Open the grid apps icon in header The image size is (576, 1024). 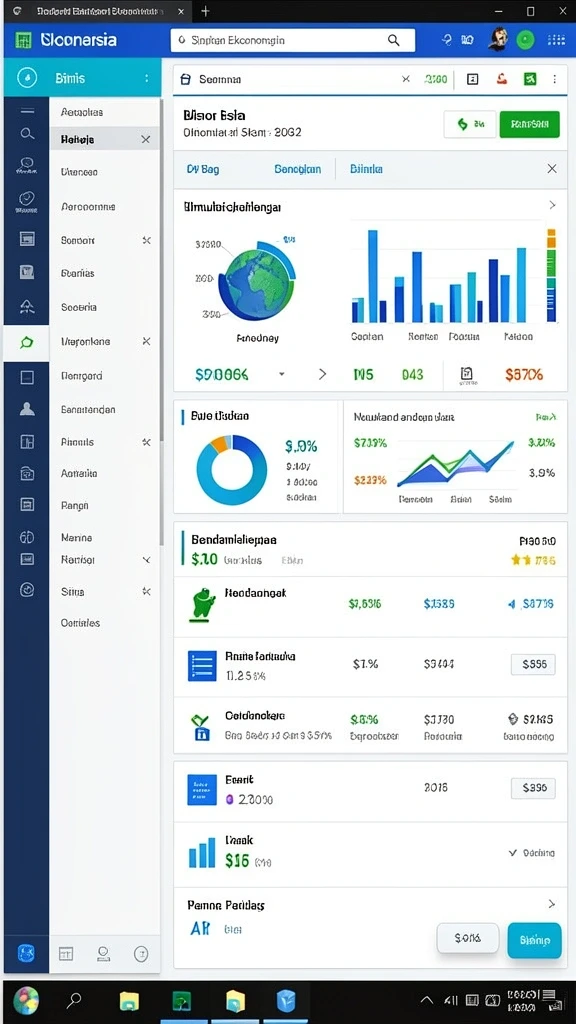point(556,40)
